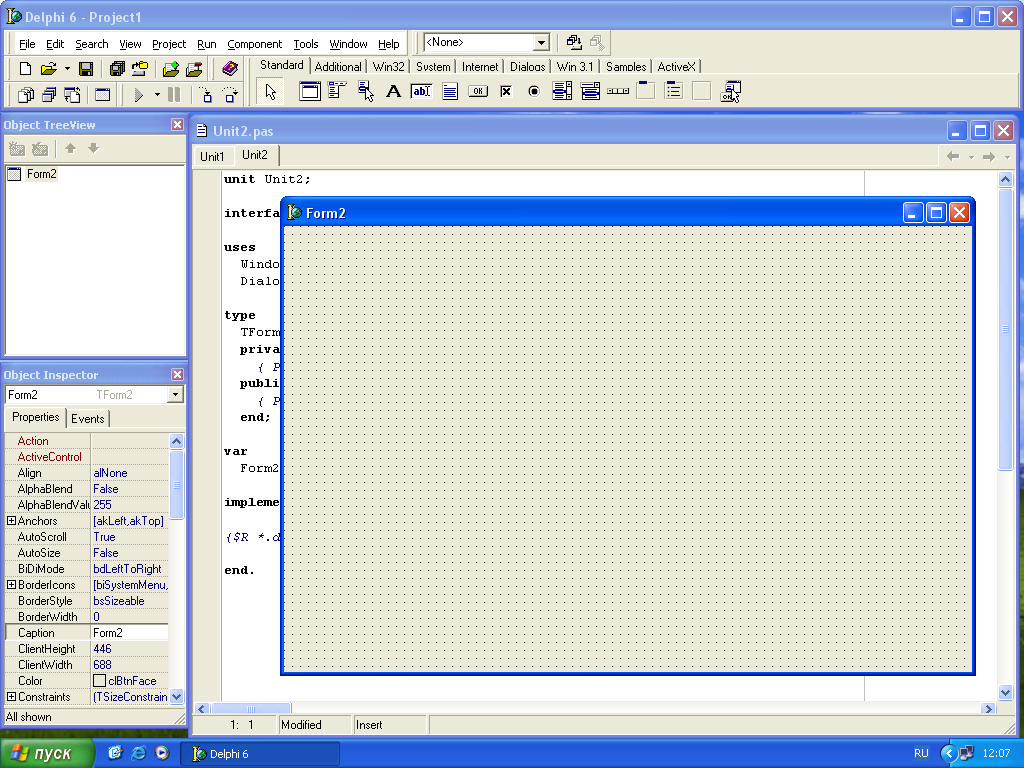This screenshot has width=1024, height=768.
Task: Click Add File to Project icon
Action: pyautogui.click(x=171, y=69)
